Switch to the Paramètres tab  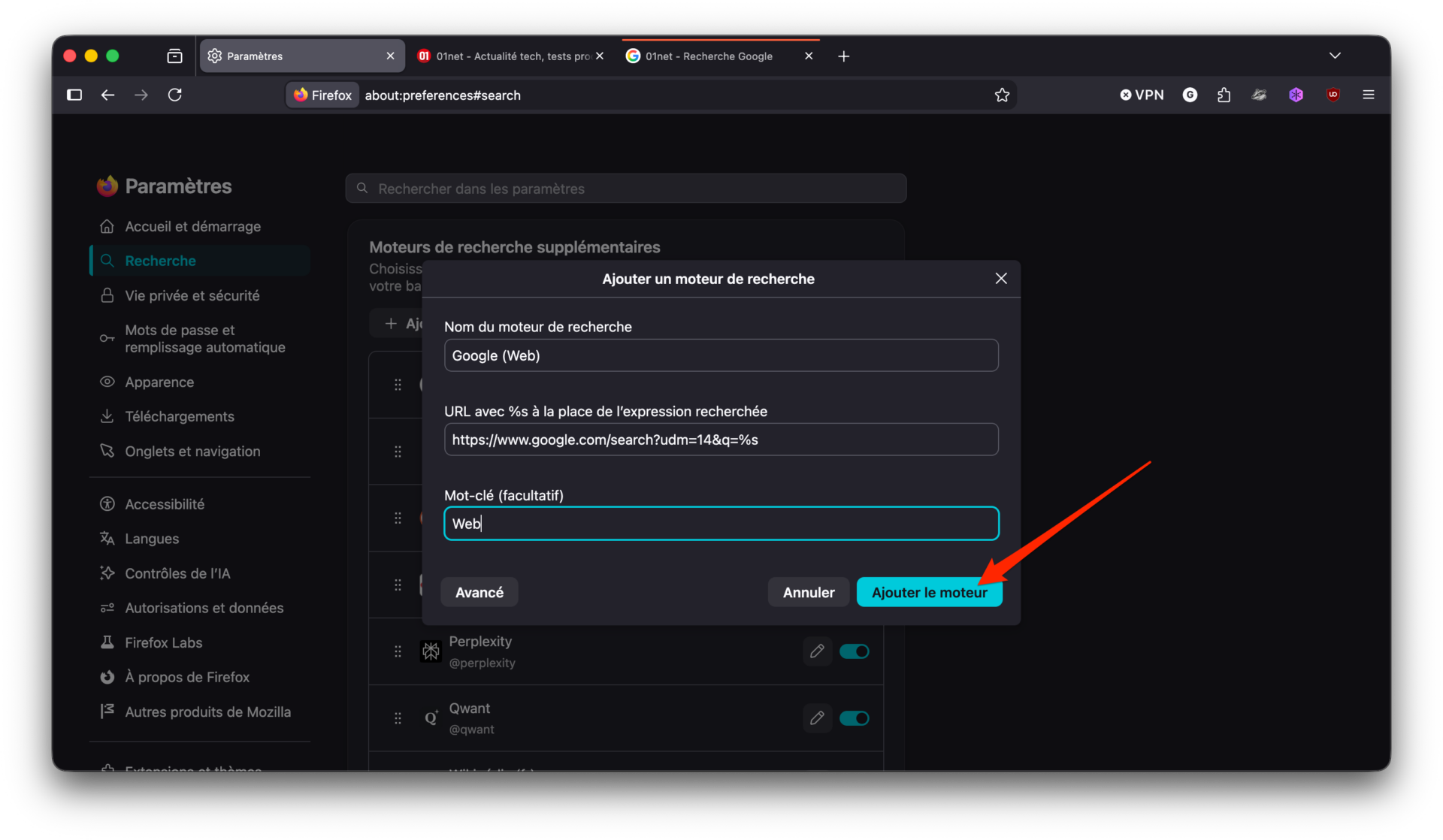point(302,56)
